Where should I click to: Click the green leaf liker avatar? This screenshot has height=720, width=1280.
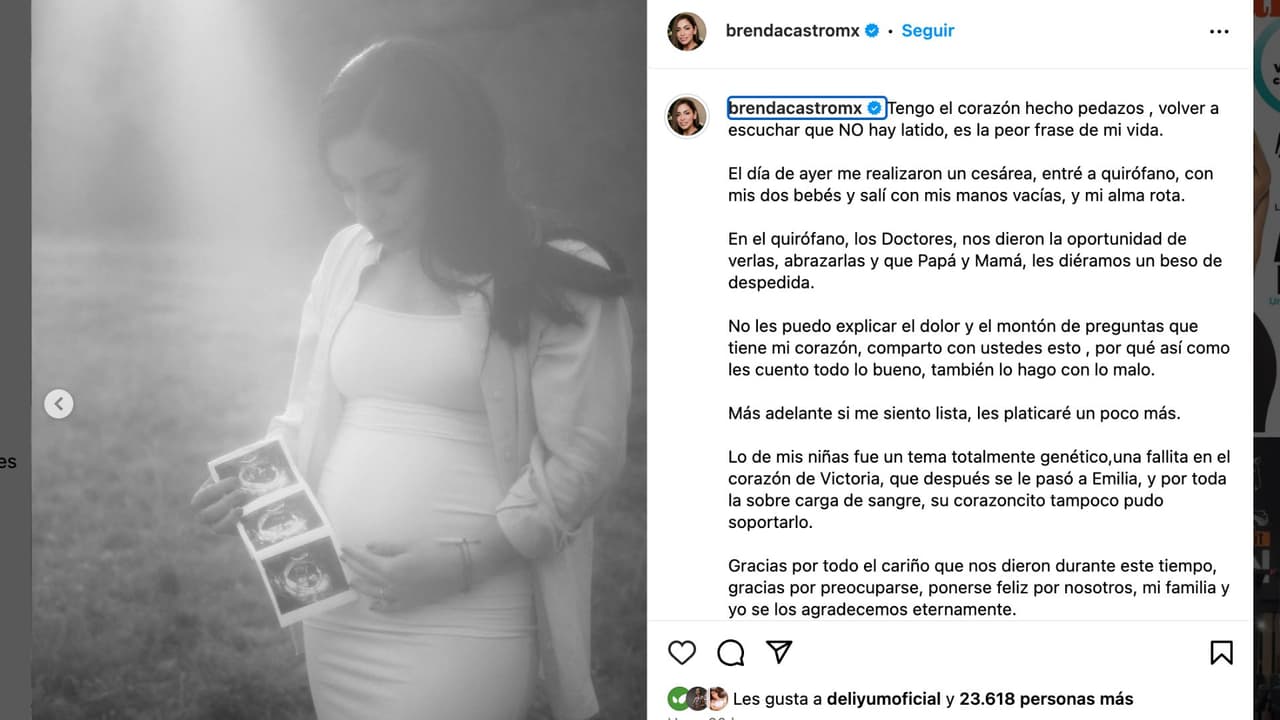pyautogui.click(x=679, y=699)
